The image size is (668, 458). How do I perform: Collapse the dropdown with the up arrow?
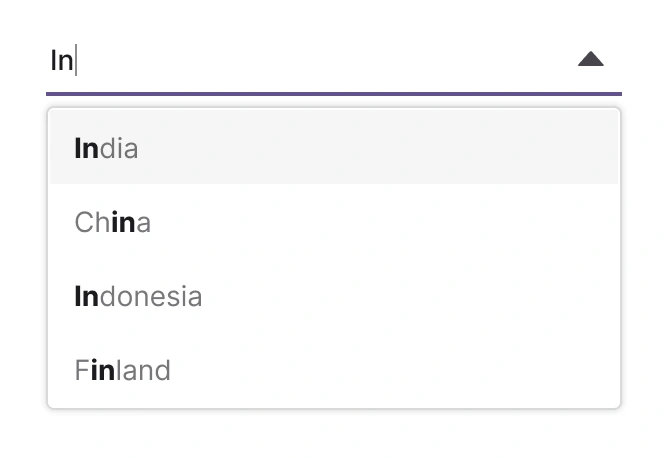click(x=591, y=60)
